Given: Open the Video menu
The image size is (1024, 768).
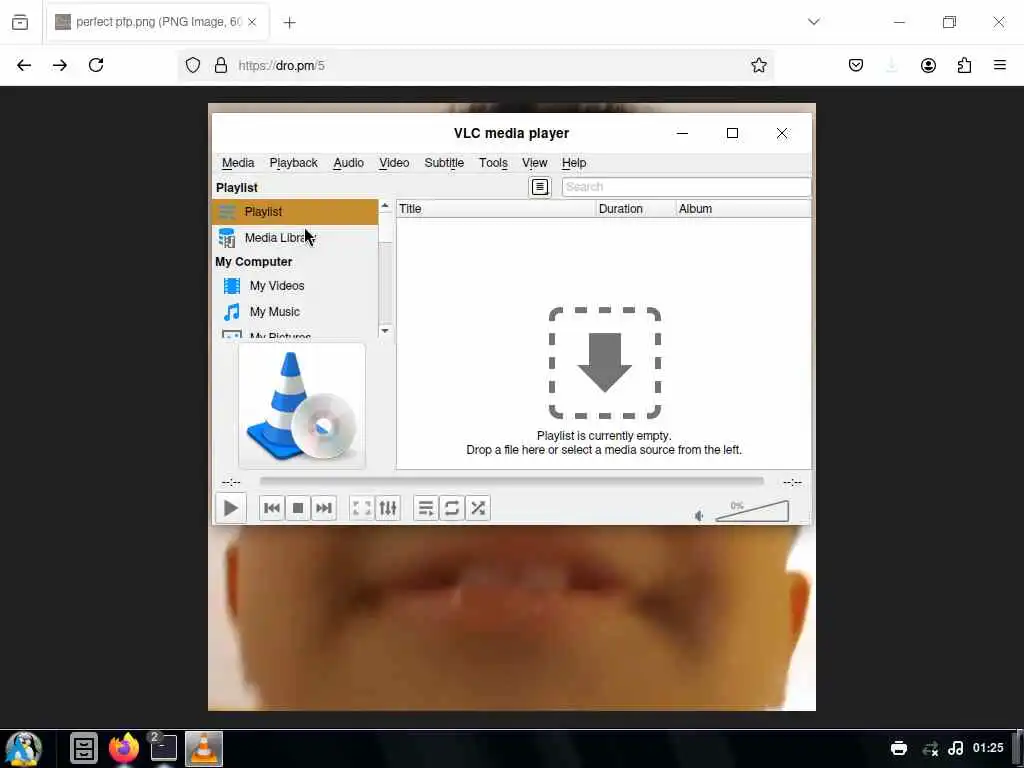Looking at the screenshot, I should [394, 163].
